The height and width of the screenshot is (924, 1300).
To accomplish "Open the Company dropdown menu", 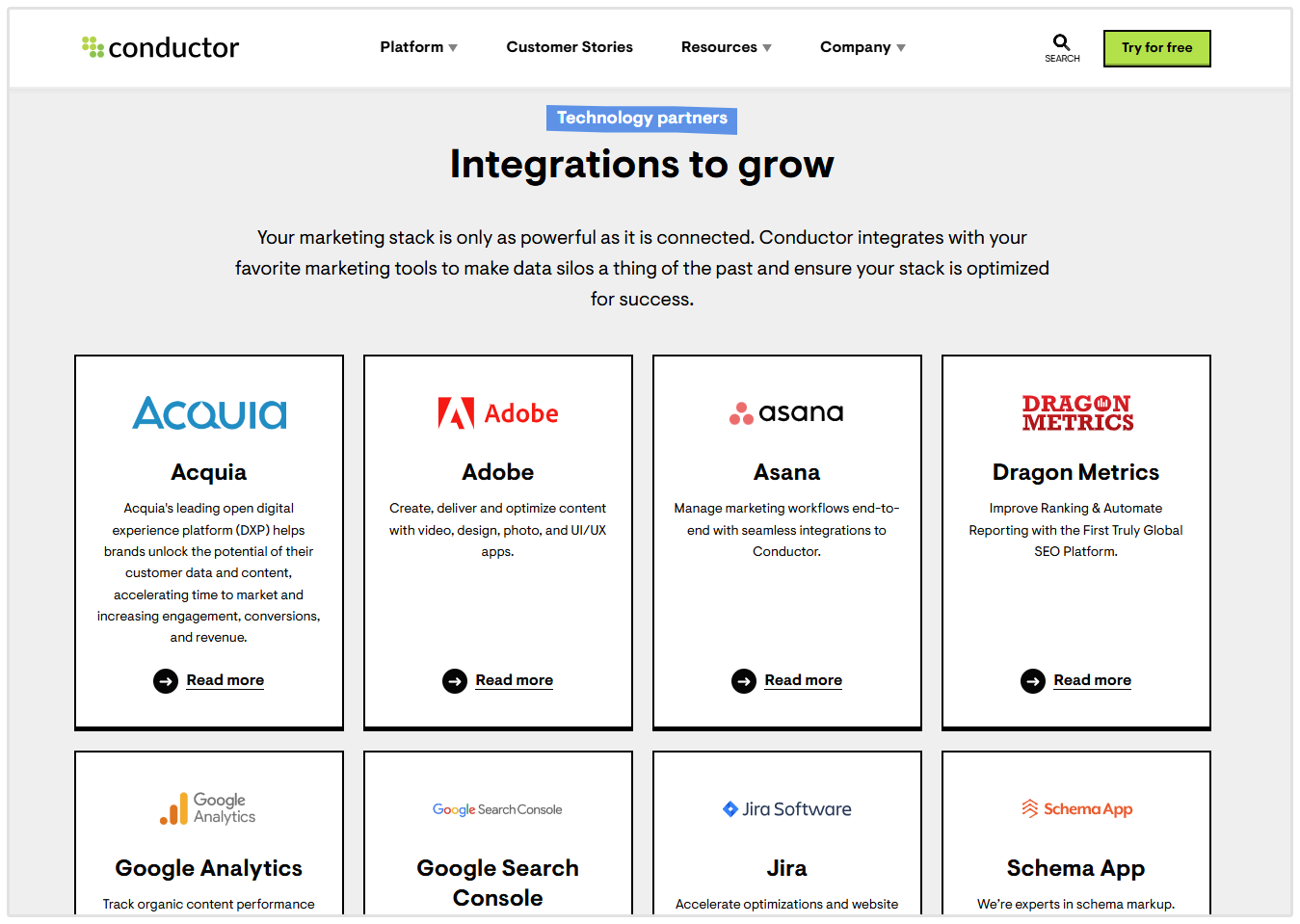I will click(862, 47).
